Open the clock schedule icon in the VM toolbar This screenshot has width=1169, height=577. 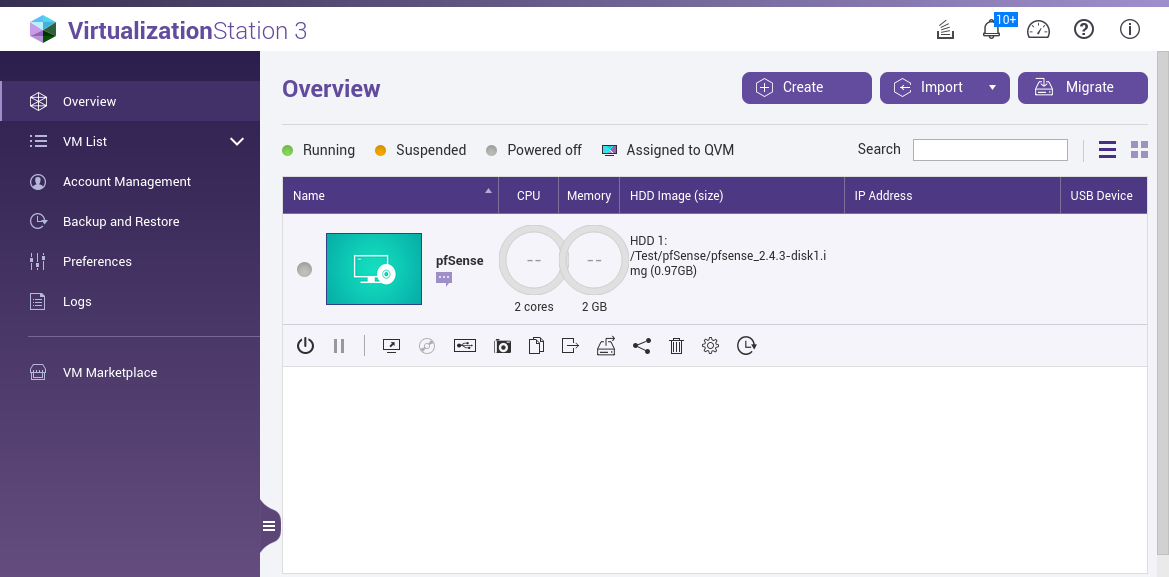(746, 346)
